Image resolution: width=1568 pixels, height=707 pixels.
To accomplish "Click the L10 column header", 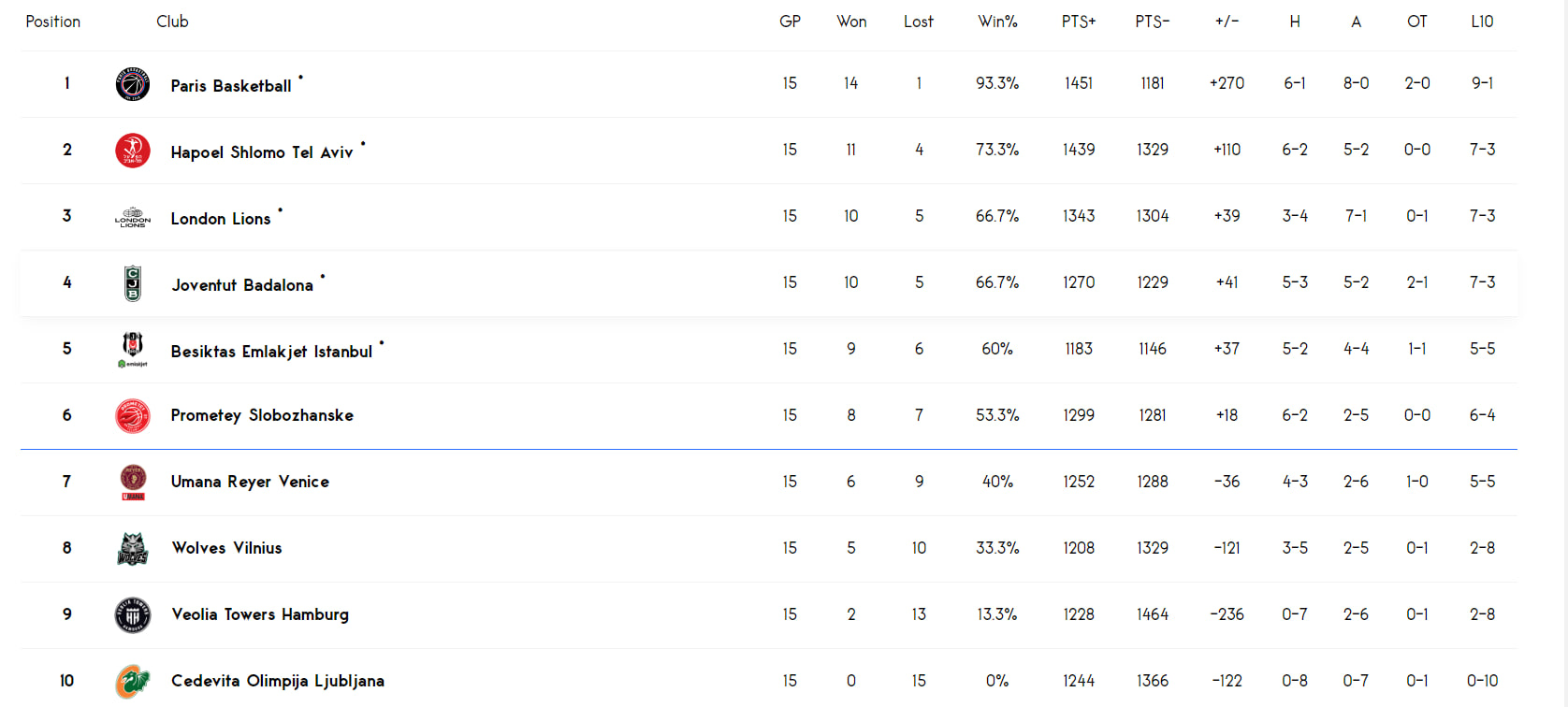I will coord(1482,22).
